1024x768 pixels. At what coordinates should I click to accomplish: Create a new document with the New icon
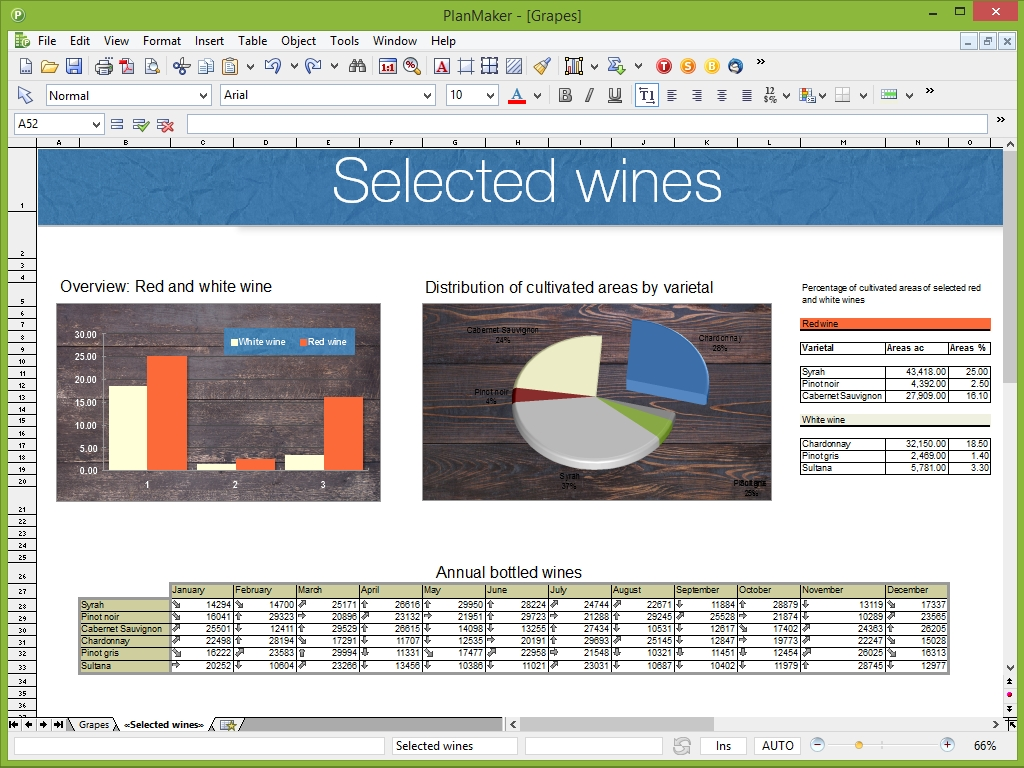[25, 66]
